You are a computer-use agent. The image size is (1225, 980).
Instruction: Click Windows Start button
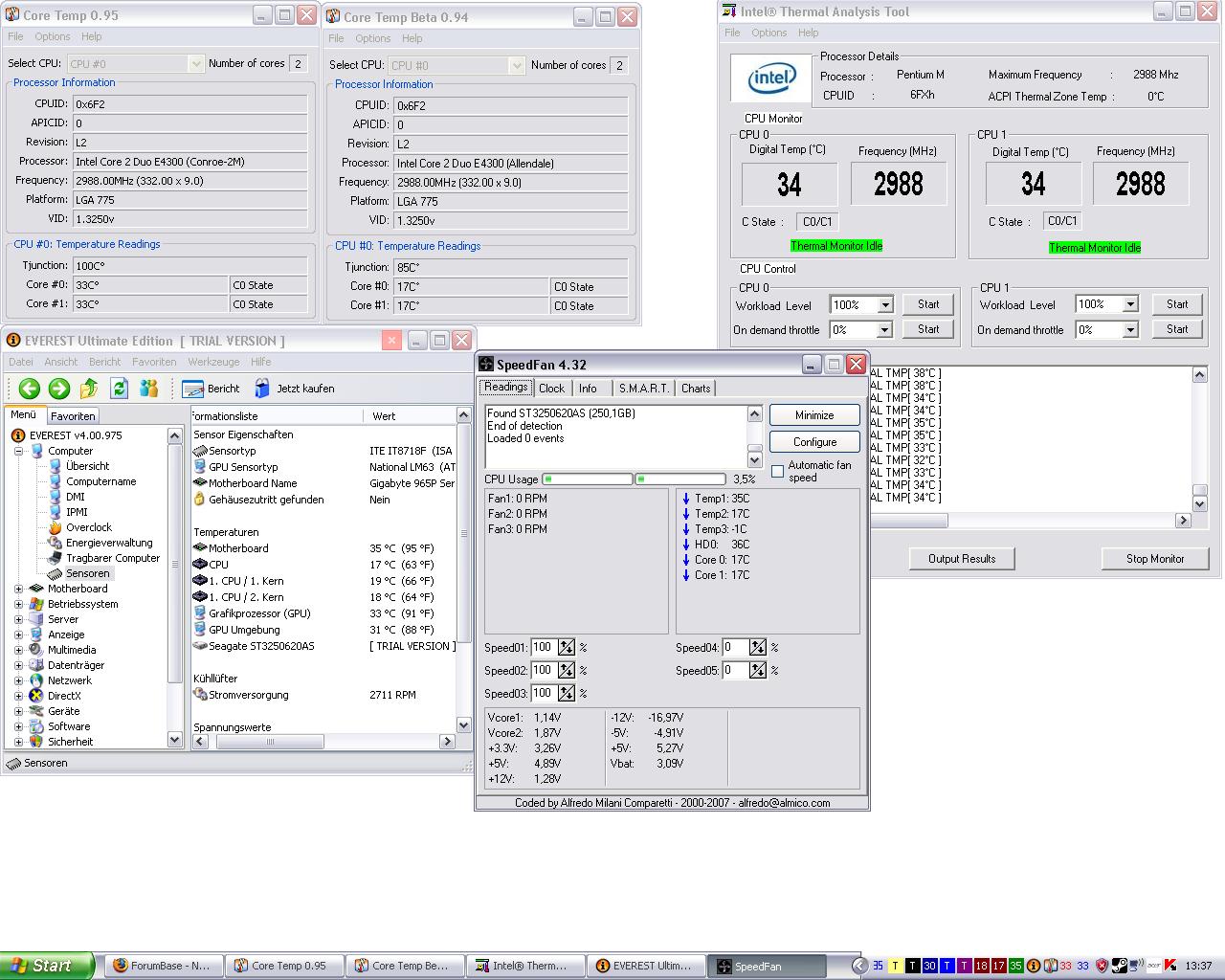point(47,966)
